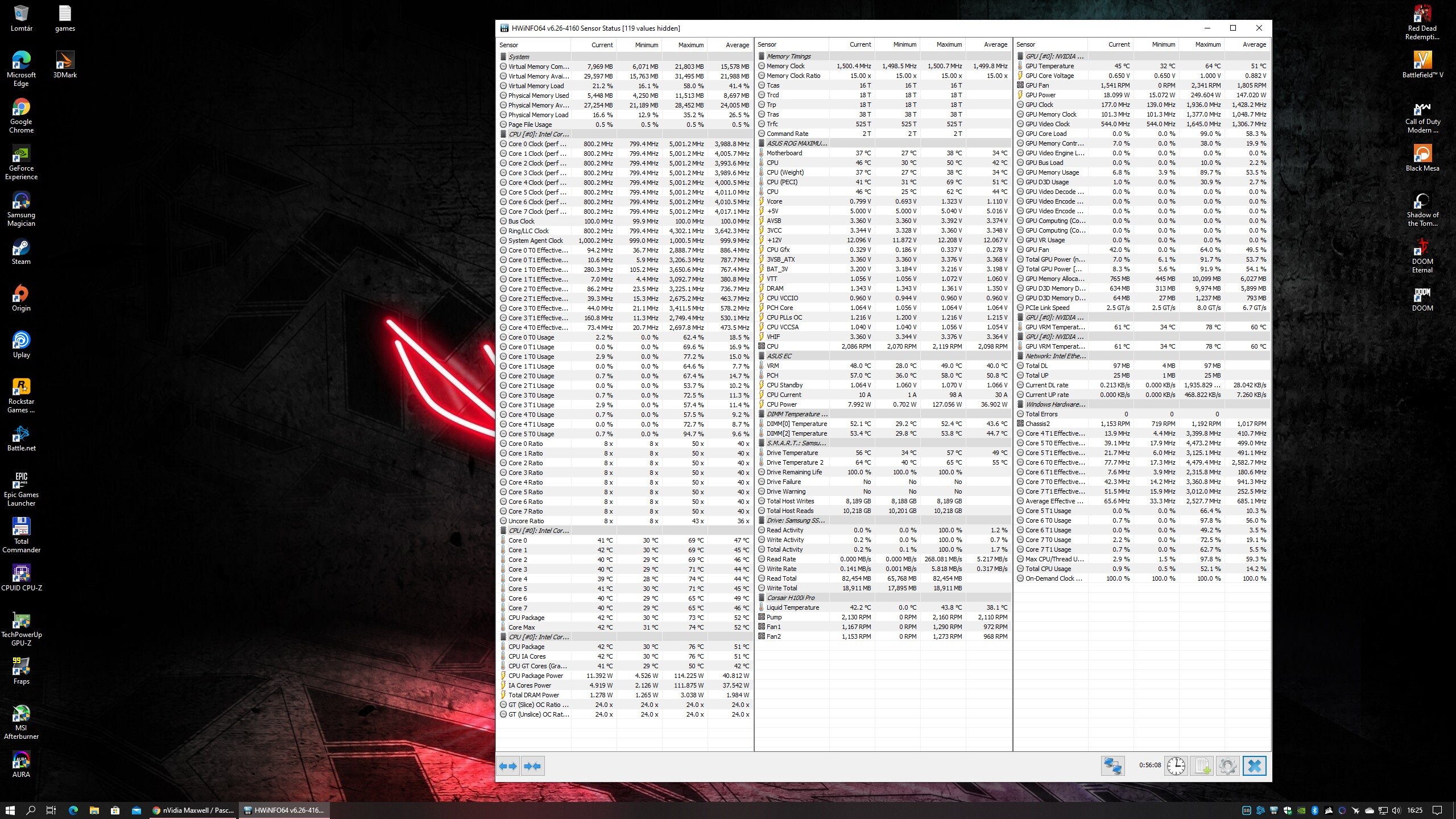The image size is (1456, 819).
Task: Select the Origin desktop icon
Action: coord(21,299)
